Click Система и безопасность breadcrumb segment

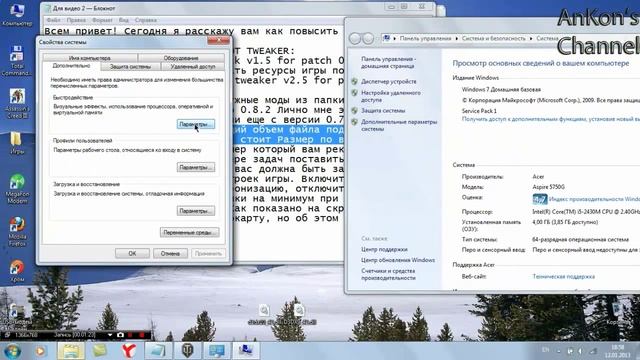[493, 38]
